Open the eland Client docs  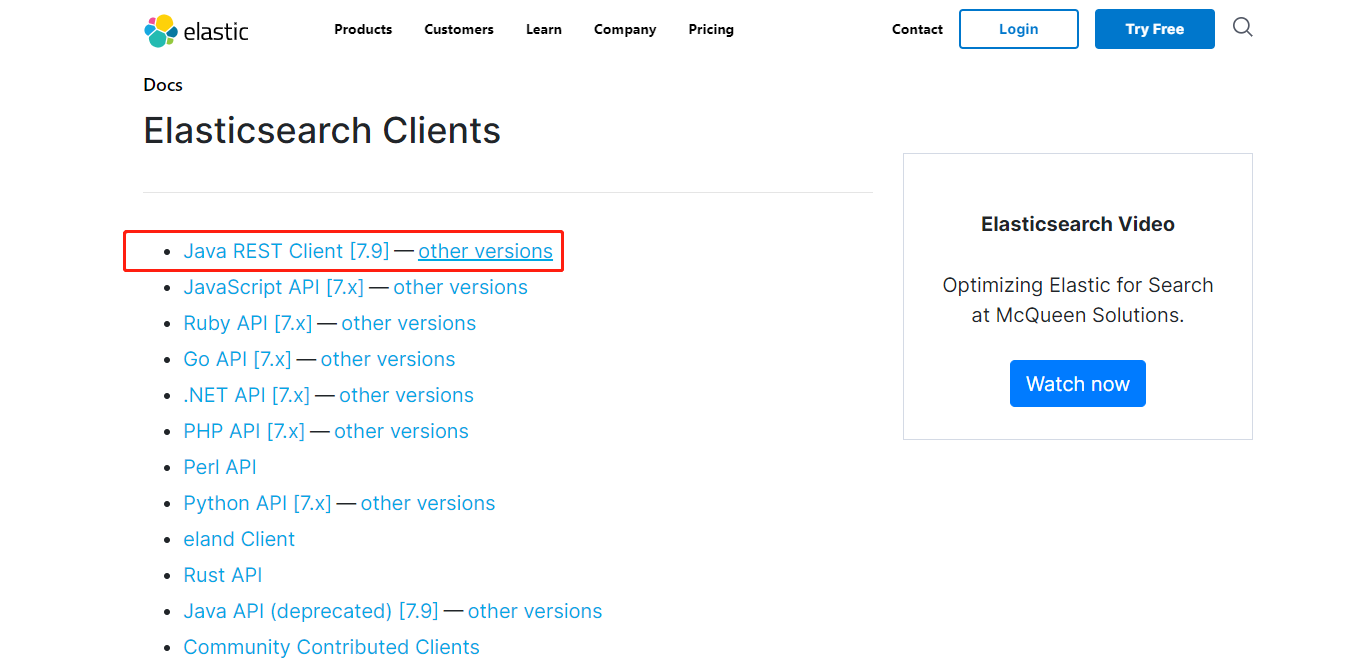coord(239,539)
